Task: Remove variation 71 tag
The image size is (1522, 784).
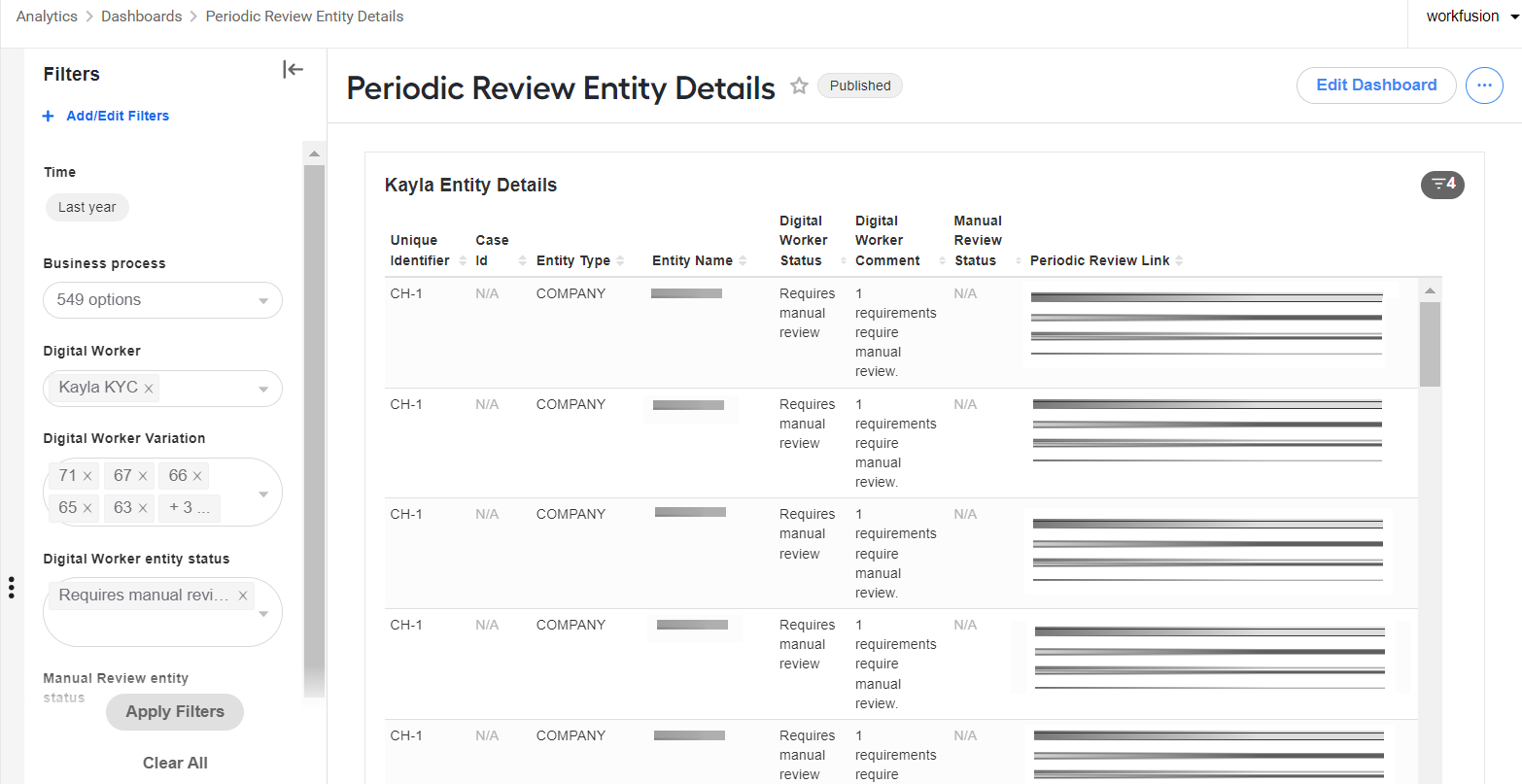Action: click(x=87, y=476)
